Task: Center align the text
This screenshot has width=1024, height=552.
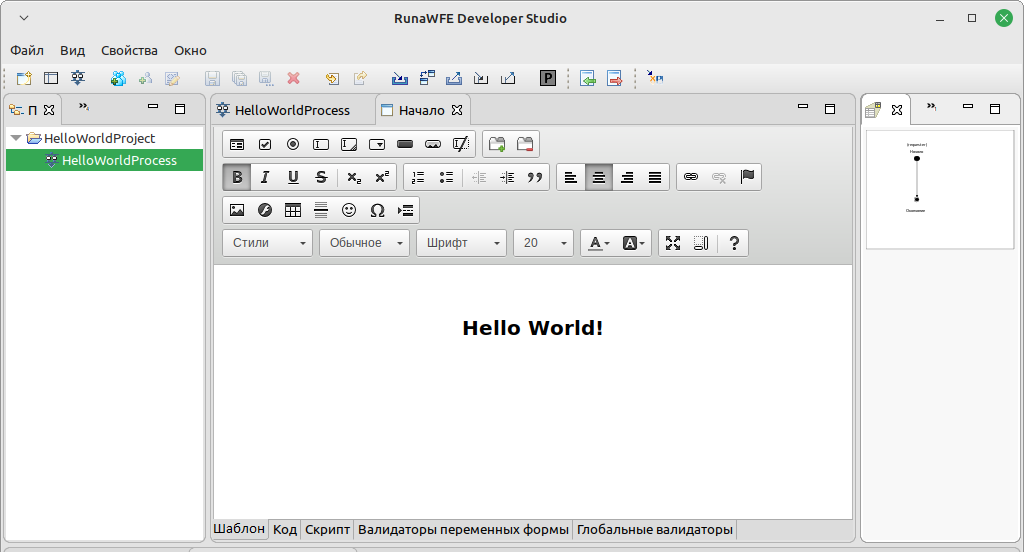Action: 599,177
